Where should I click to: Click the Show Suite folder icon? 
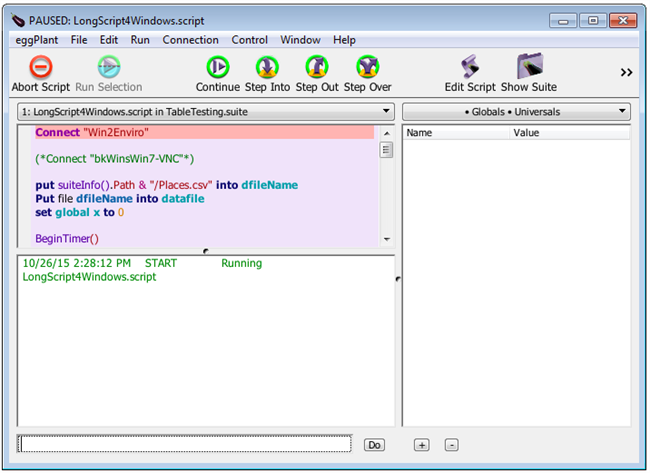click(528, 67)
